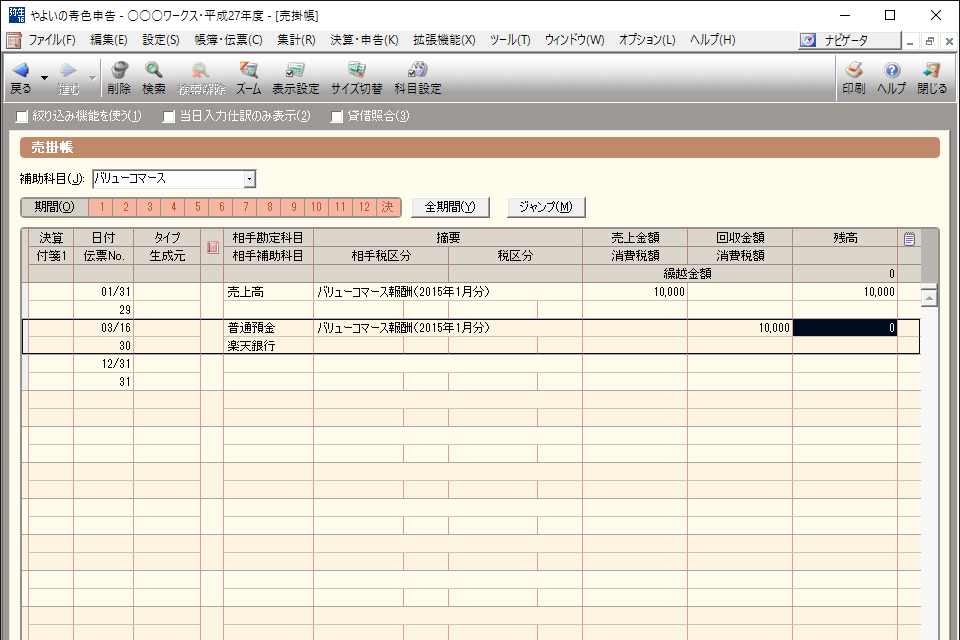960x640 pixels.
Task: Click slip number 31 cell
Action: [x=103, y=382]
